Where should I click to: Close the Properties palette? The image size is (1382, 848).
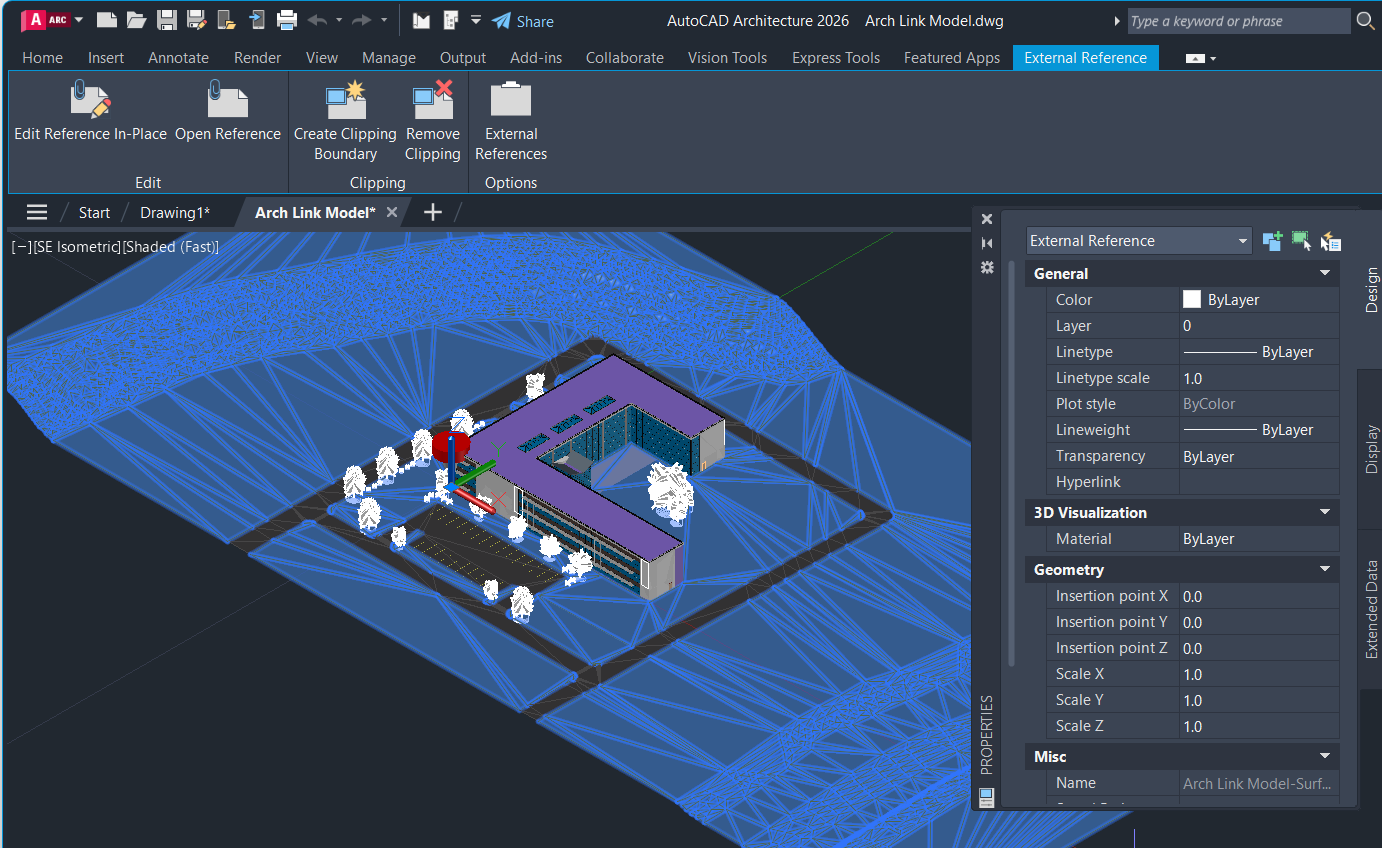[x=987, y=219]
